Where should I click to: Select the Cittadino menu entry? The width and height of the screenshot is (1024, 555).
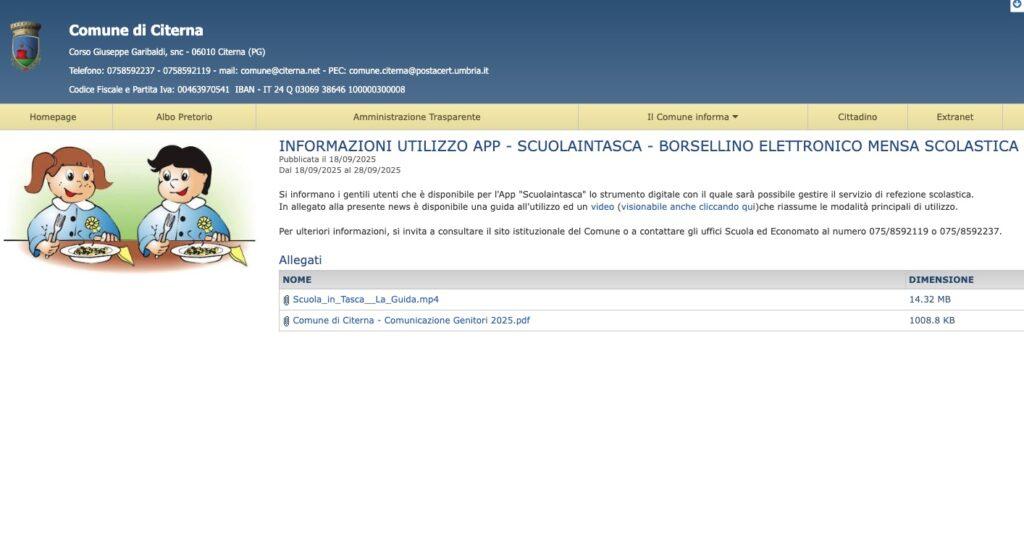point(857,117)
